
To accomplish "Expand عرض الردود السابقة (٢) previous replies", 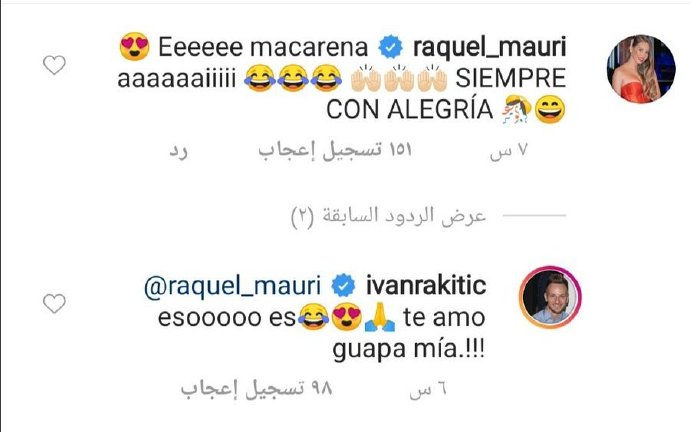I will click(x=389, y=216).
